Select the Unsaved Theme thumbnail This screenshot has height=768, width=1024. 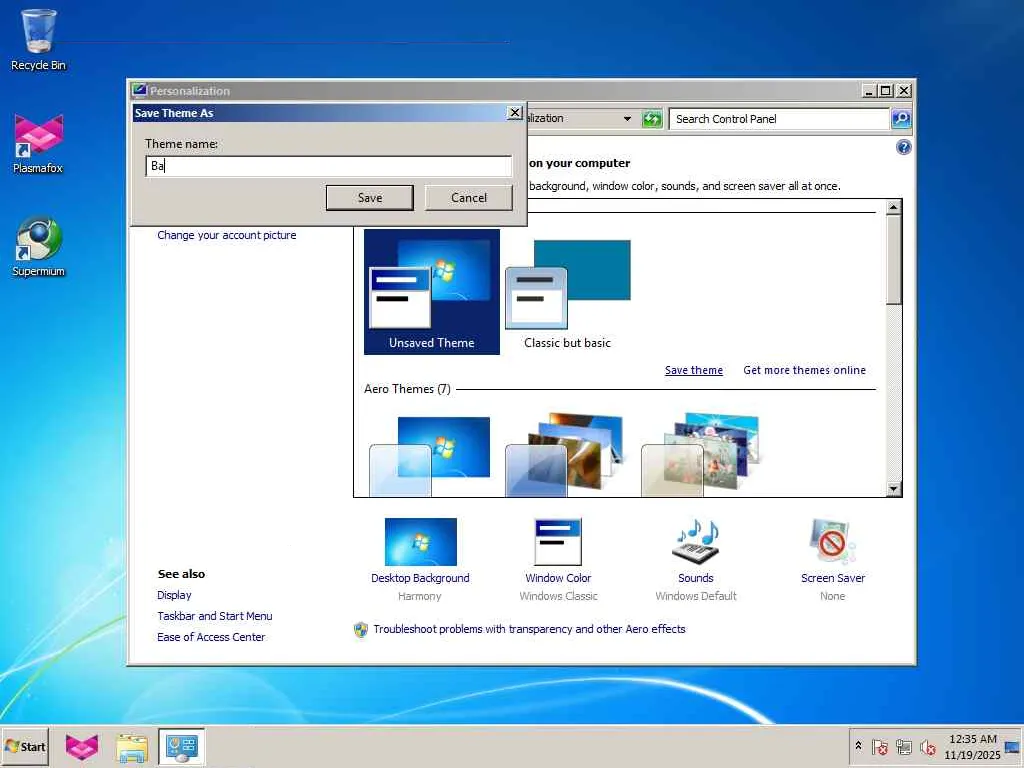pyautogui.click(x=432, y=292)
